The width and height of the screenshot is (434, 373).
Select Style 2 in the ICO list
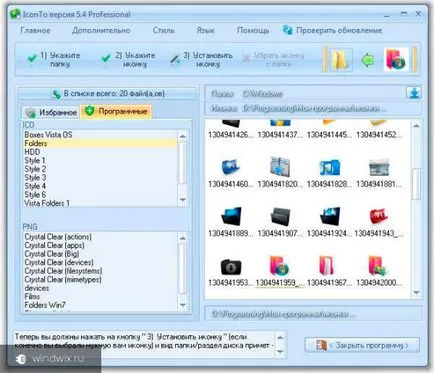(x=100, y=169)
